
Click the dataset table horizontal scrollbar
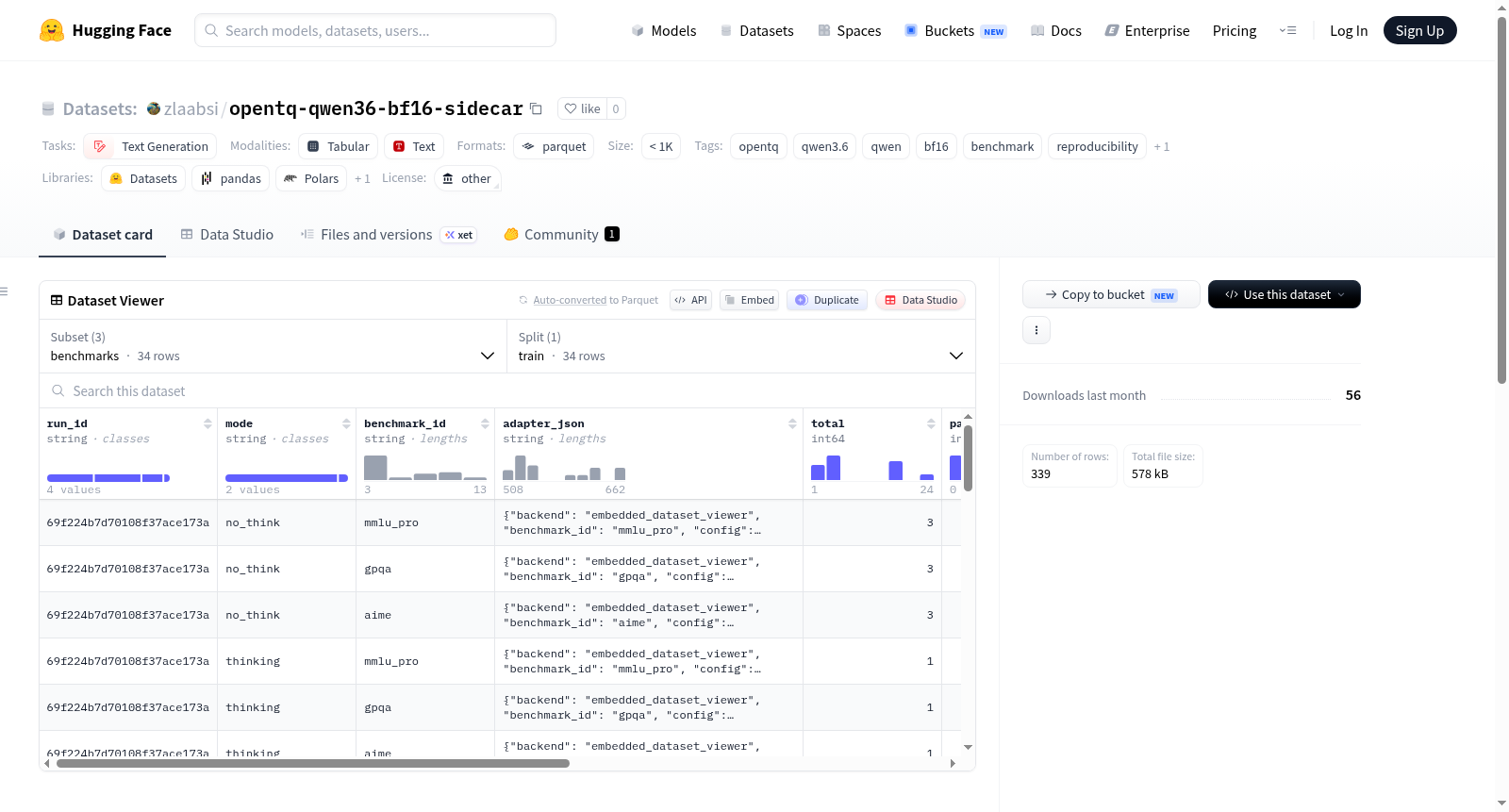point(313,763)
